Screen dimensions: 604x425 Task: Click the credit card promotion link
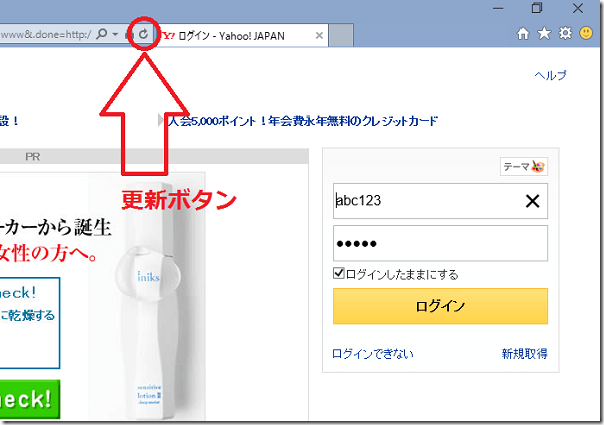pyautogui.click(x=302, y=121)
